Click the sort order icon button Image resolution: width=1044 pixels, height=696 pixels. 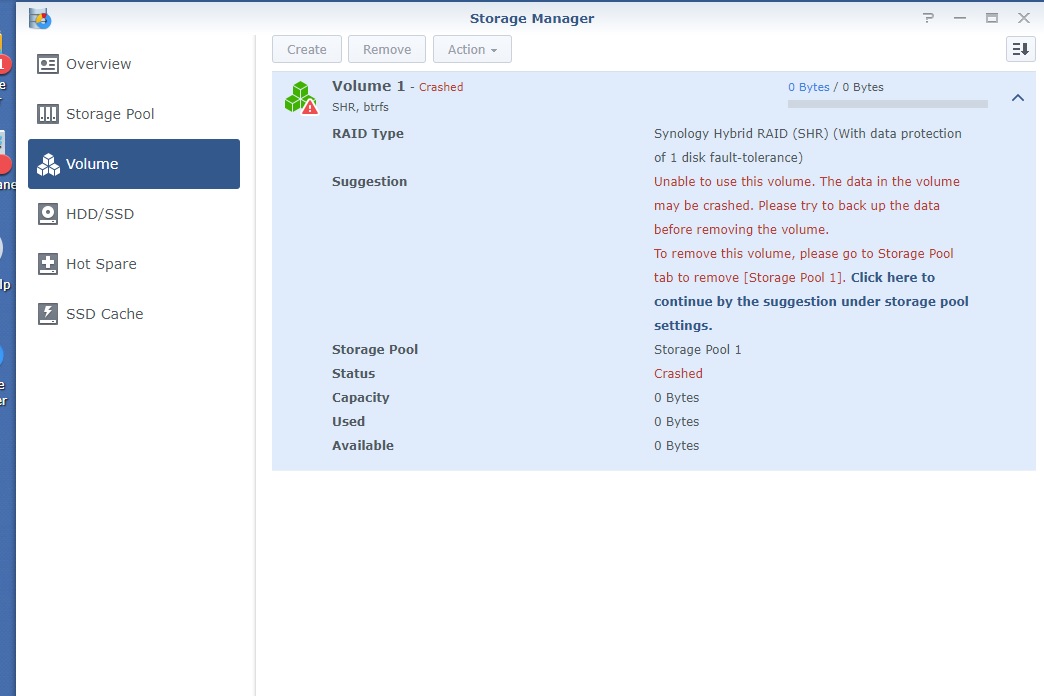[x=1020, y=49]
